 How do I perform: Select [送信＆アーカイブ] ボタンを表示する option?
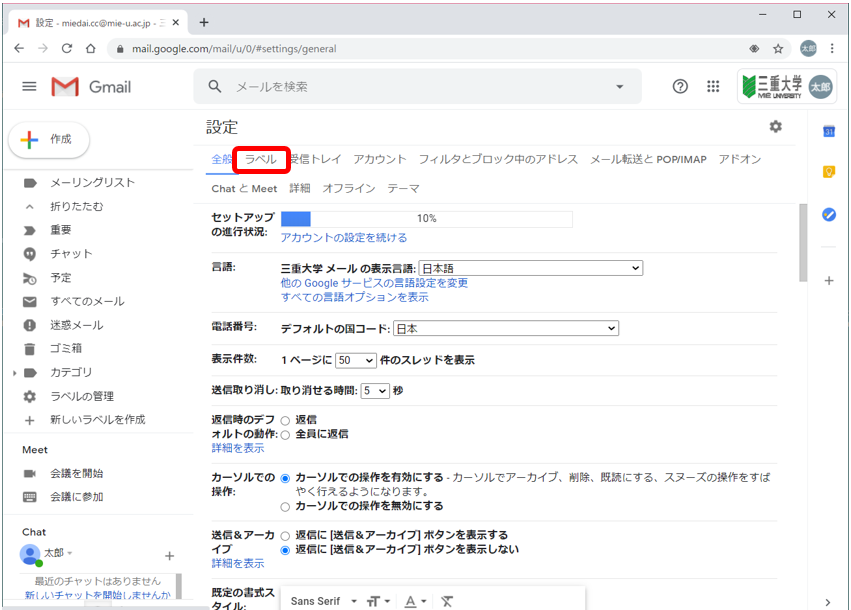point(285,536)
